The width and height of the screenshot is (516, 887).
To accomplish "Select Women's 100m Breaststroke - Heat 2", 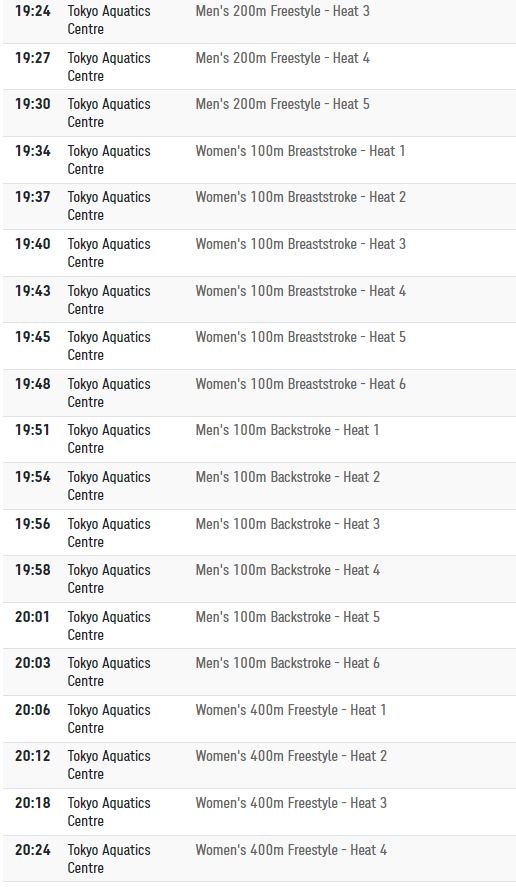I will coord(300,197).
